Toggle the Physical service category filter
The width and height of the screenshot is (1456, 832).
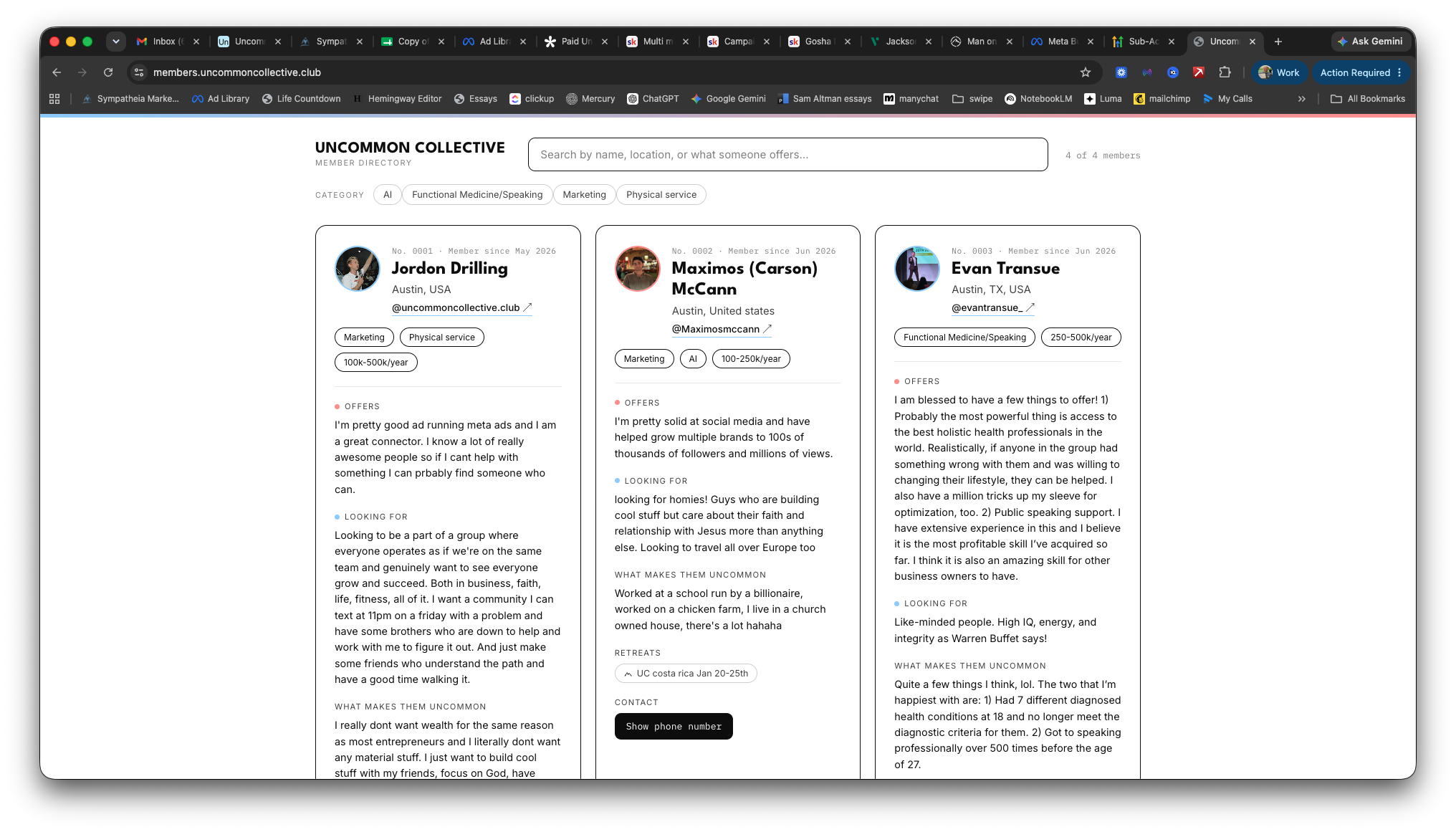[661, 195]
